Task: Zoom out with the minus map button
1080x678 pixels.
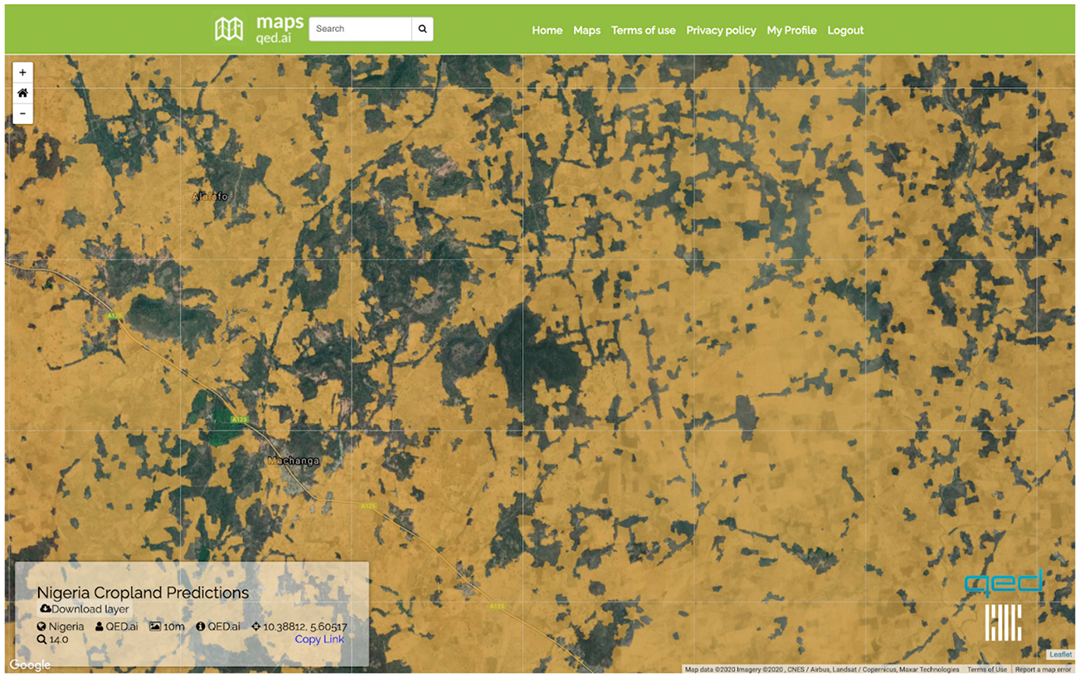Action: pos(23,114)
